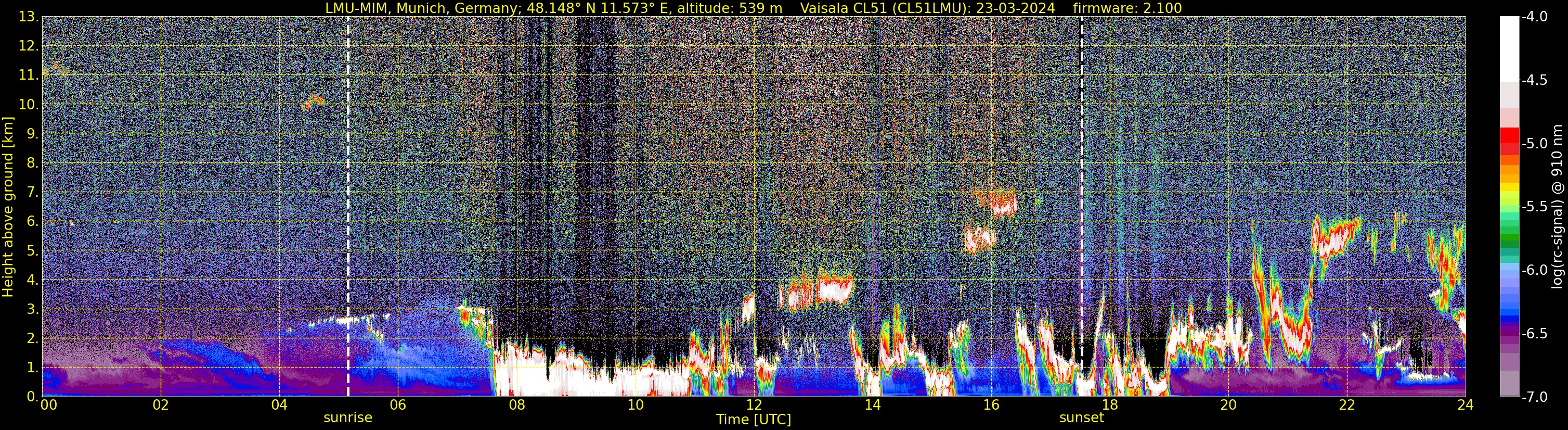Click the '6.' tick on the height axis
The width and height of the screenshot is (1568, 430).
(x=33, y=222)
